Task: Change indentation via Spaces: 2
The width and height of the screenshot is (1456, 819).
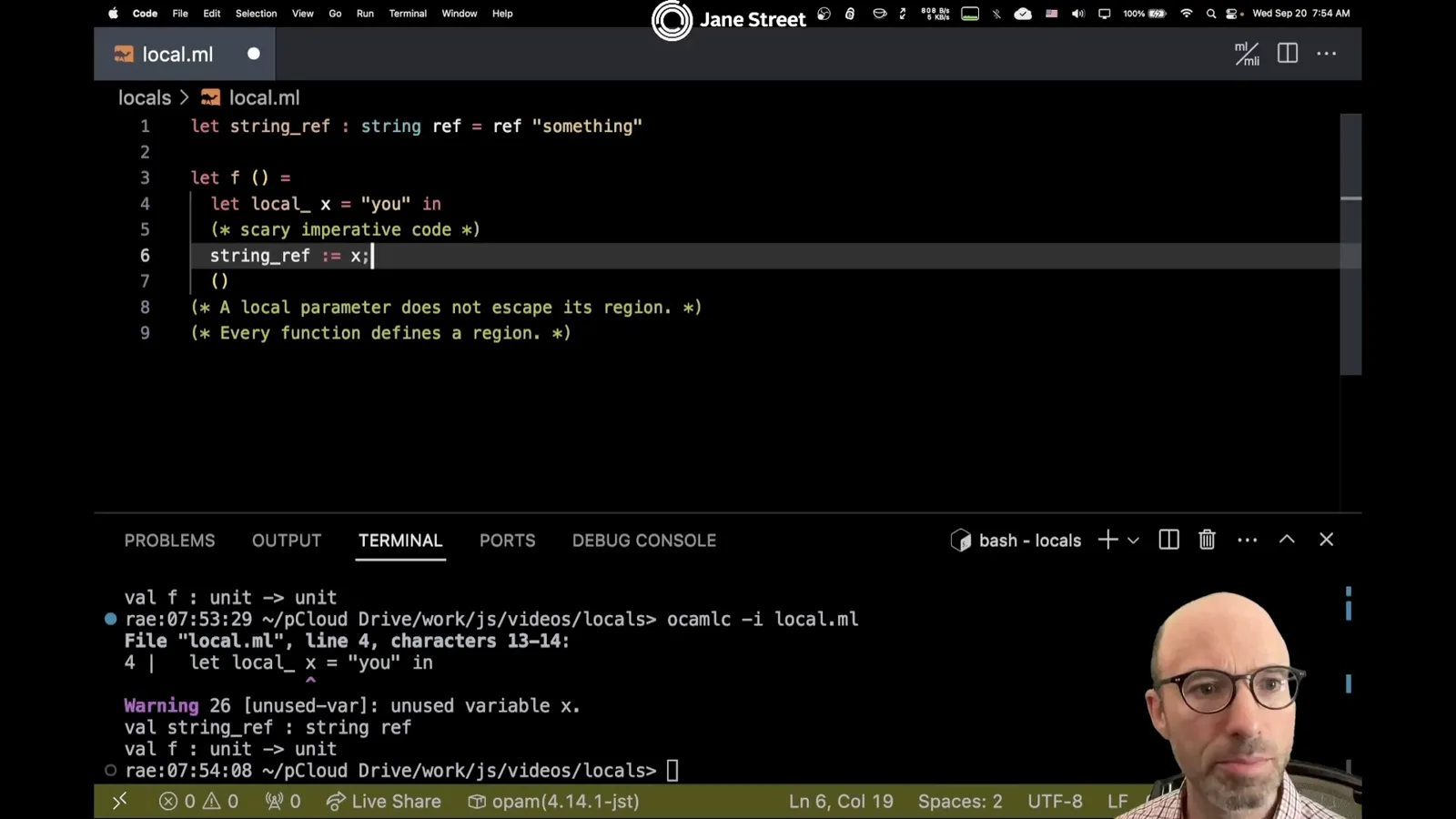Action: [960, 801]
